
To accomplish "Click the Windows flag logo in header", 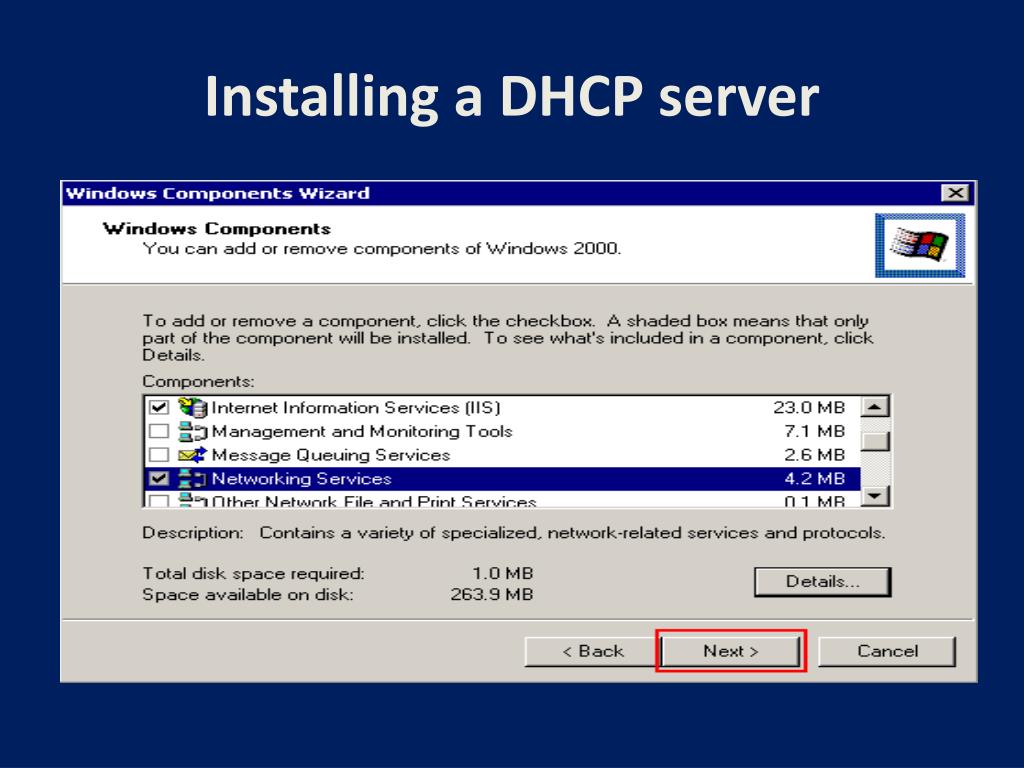I will [920, 246].
